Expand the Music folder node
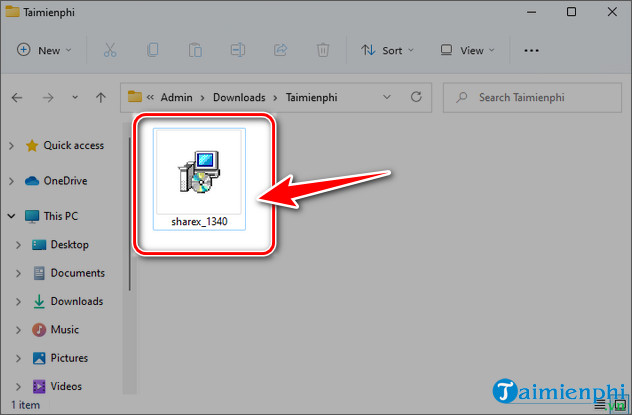The image size is (632, 415). (x=18, y=330)
